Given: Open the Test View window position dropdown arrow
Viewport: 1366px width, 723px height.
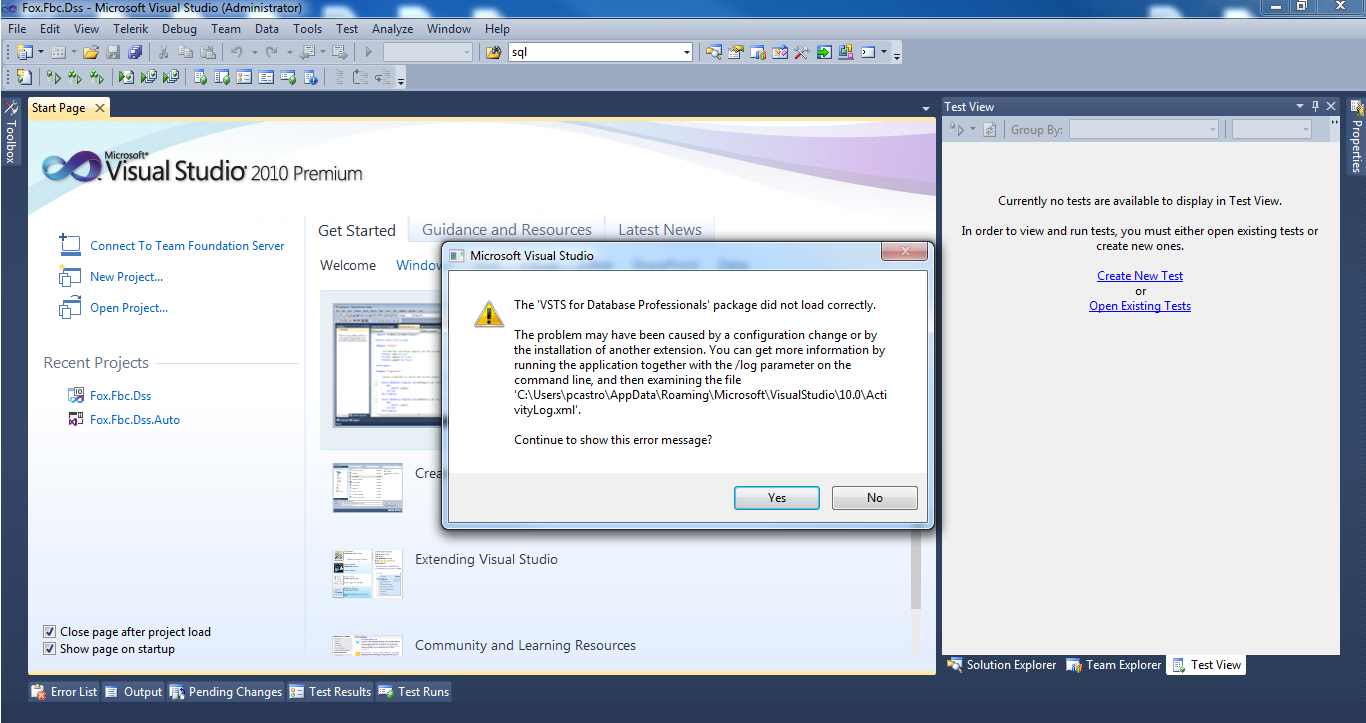Looking at the screenshot, I should click(1300, 106).
